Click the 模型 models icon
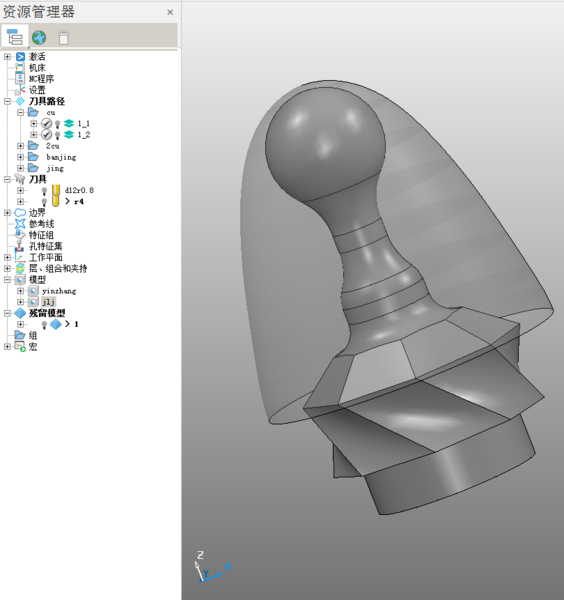The image size is (564, 600). (x=20, y=280)
